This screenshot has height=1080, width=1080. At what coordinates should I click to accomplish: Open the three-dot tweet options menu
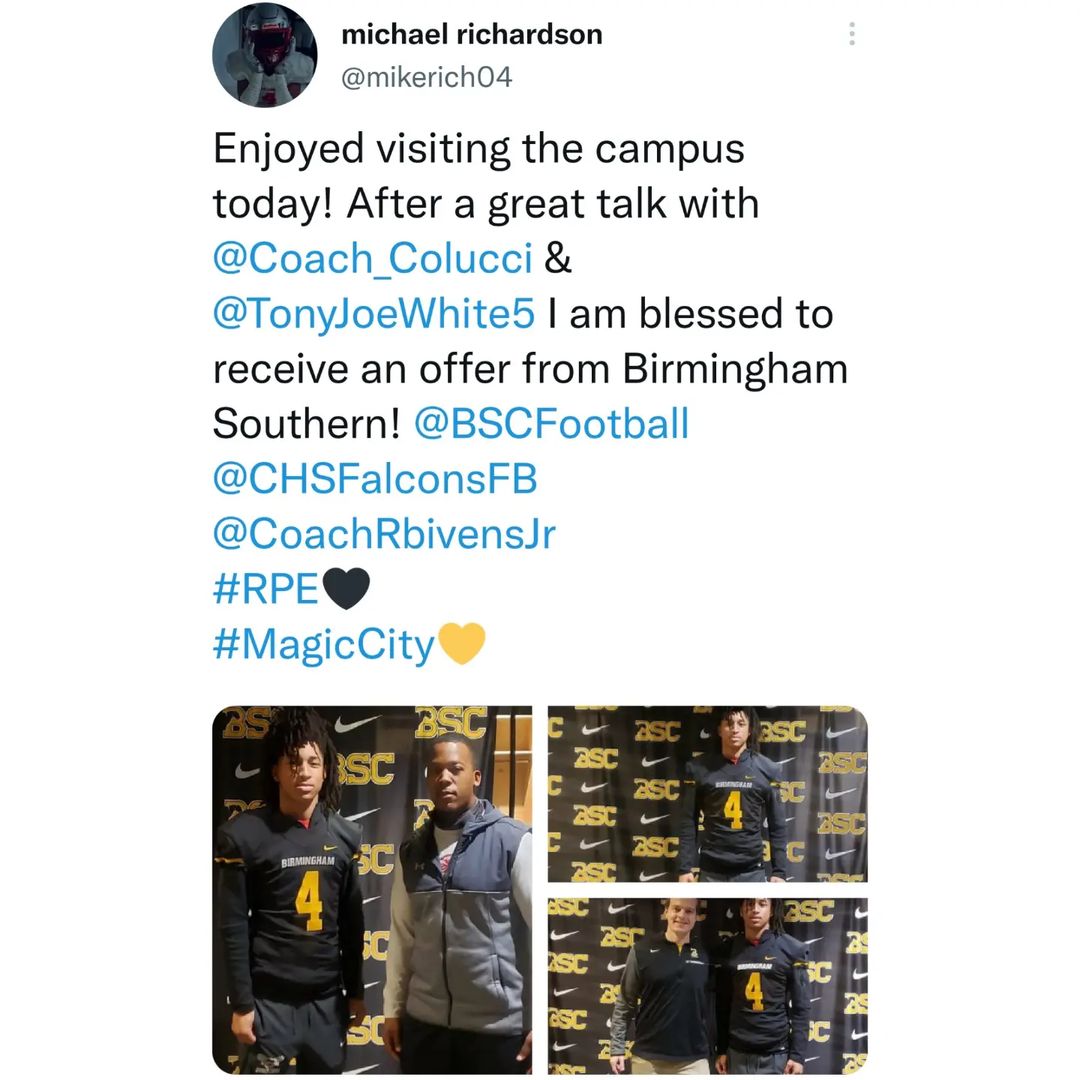pos(852,34)
